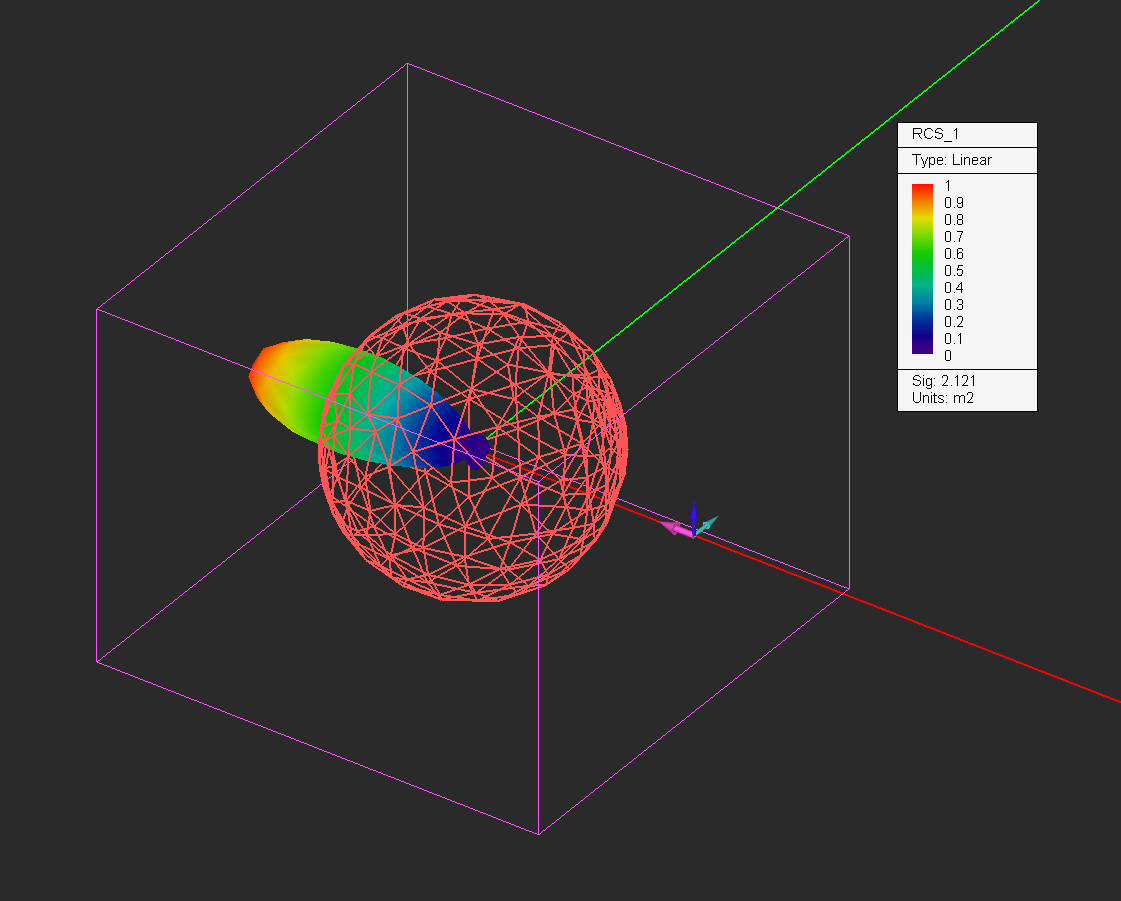Click the 0.5 value label in the legend
1121x901 pixels.
tap(954, 271)
